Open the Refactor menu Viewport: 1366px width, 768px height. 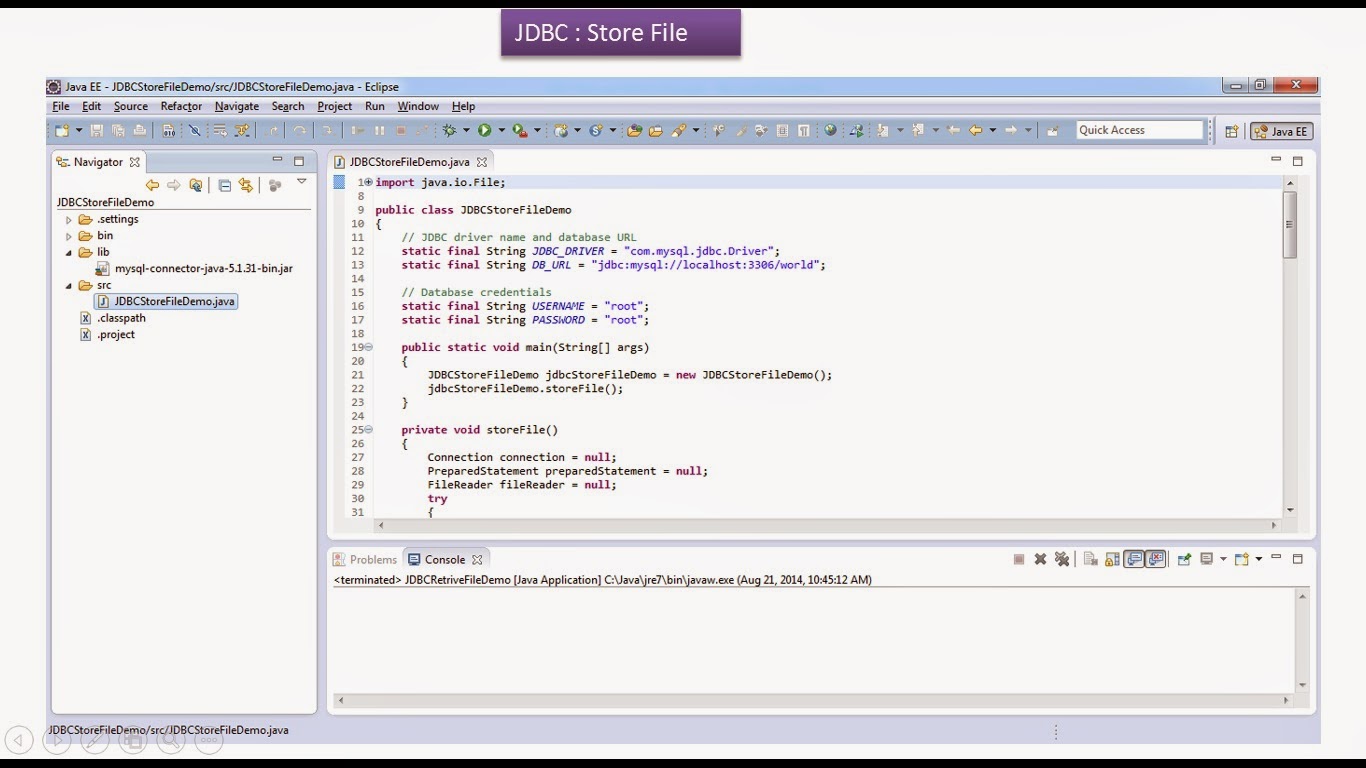point(181,106)
